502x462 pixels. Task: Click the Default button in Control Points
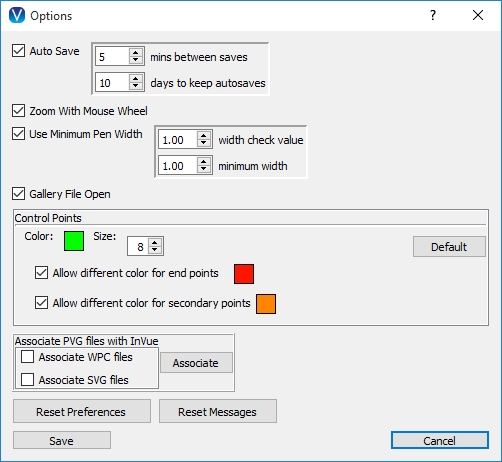449,247
